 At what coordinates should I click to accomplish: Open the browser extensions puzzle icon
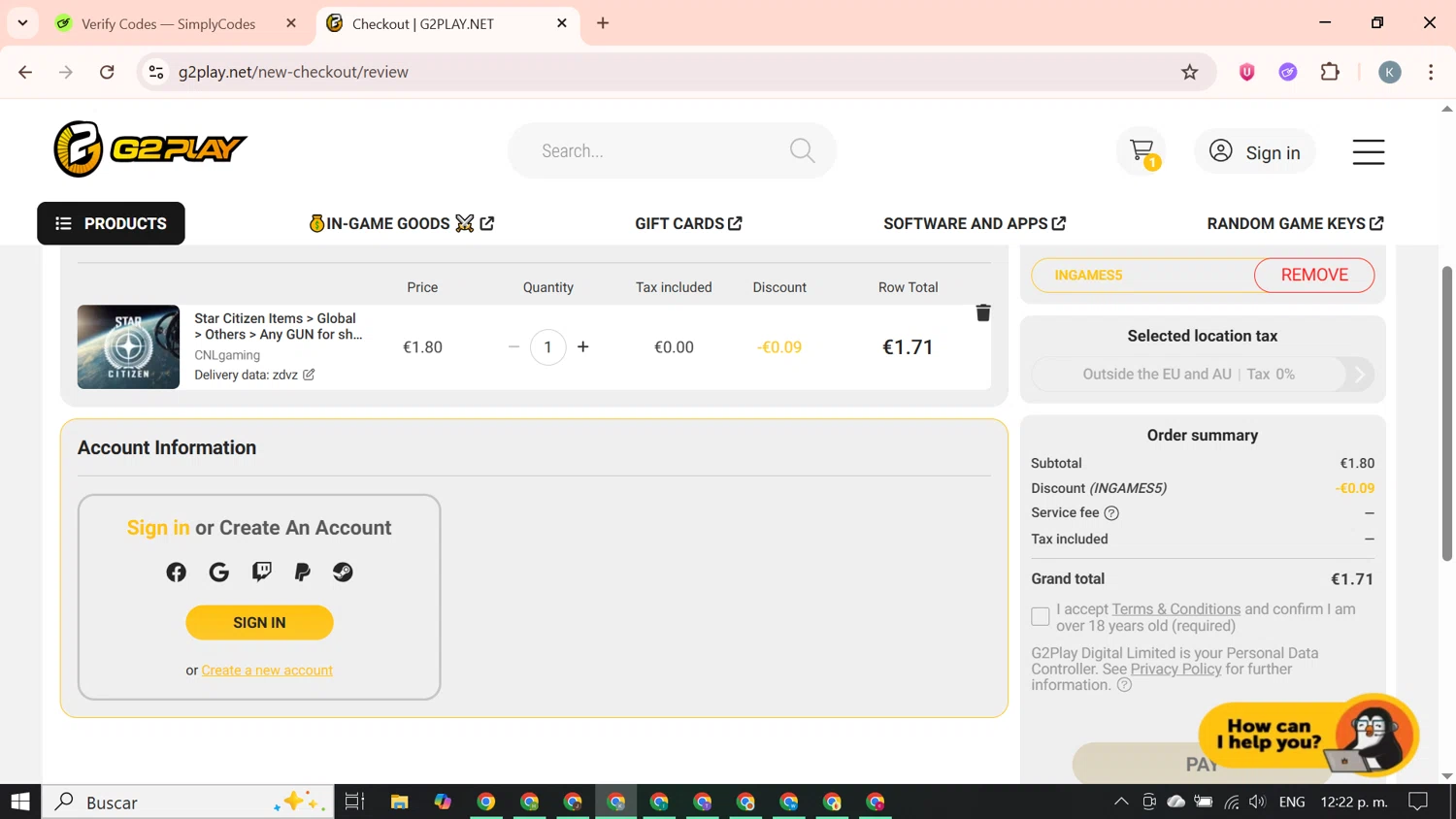pyautogui.click(x=1330, y=72)
